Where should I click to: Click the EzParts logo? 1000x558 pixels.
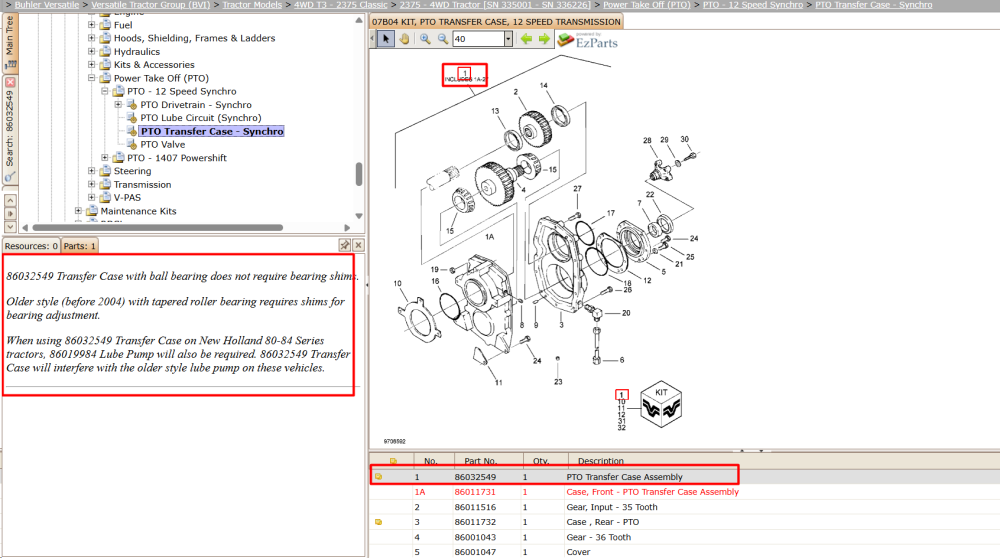(587, 40)
